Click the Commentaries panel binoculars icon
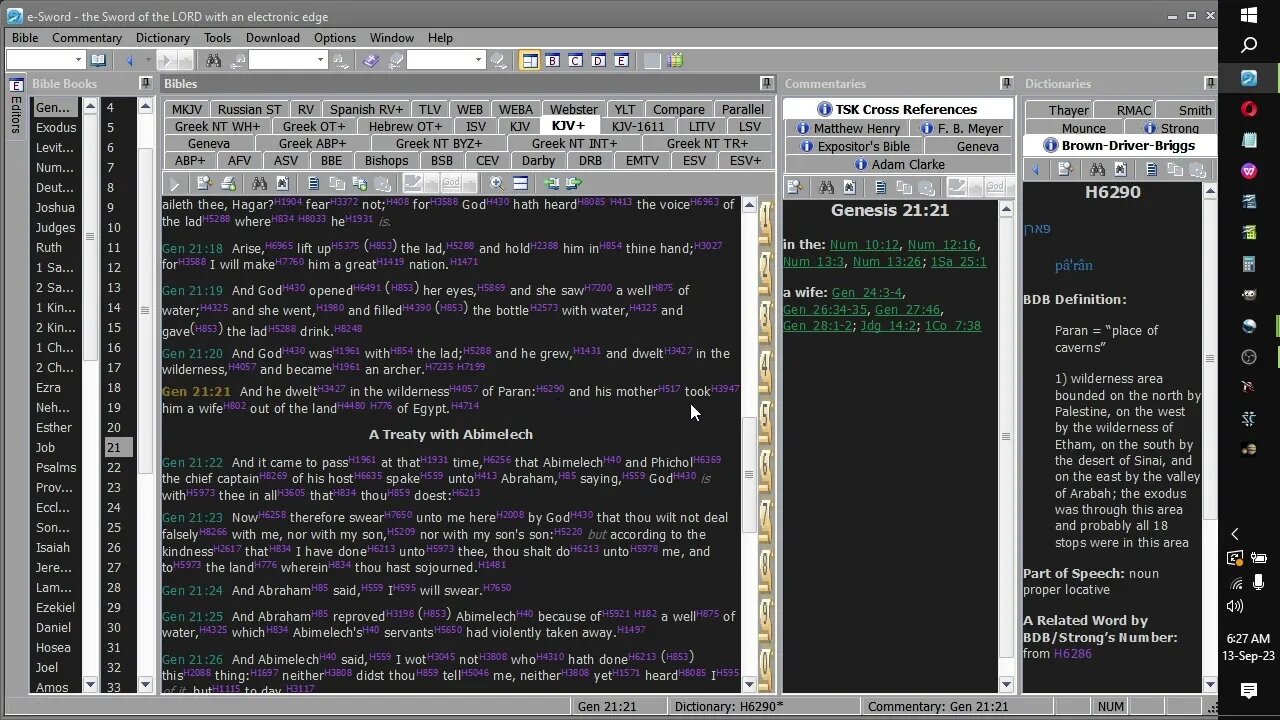 [x=826, y=187]
